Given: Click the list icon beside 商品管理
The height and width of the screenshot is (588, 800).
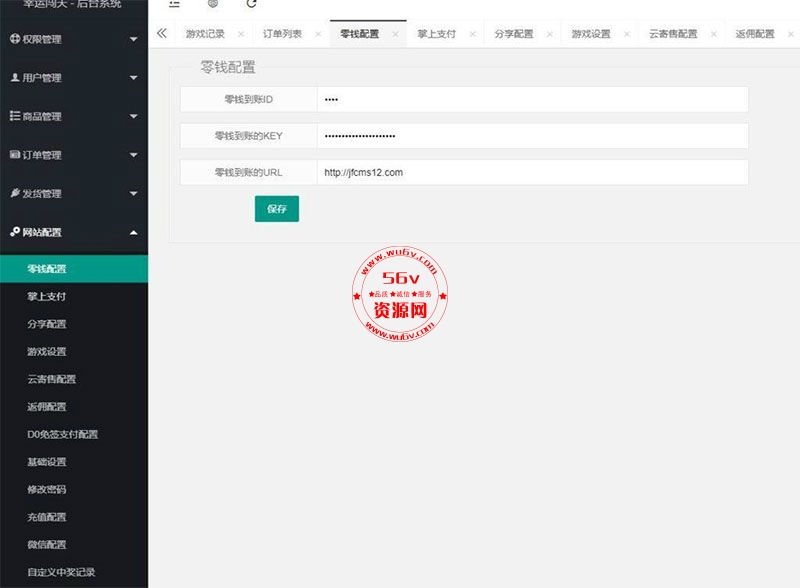Looking at the screenshot, I should coord(15,116).
